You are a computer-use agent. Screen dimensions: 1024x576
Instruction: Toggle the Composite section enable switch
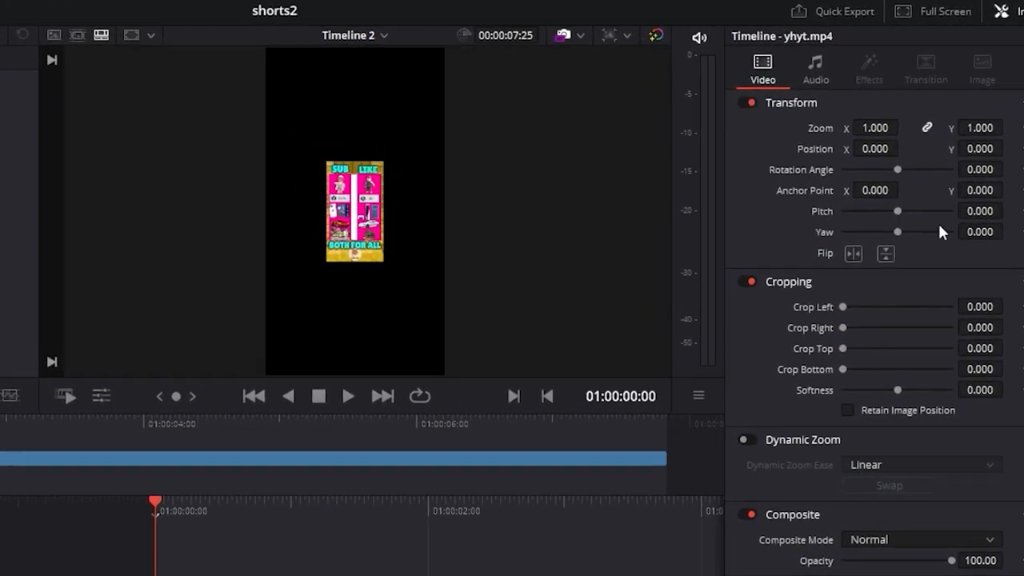(748, 515)
